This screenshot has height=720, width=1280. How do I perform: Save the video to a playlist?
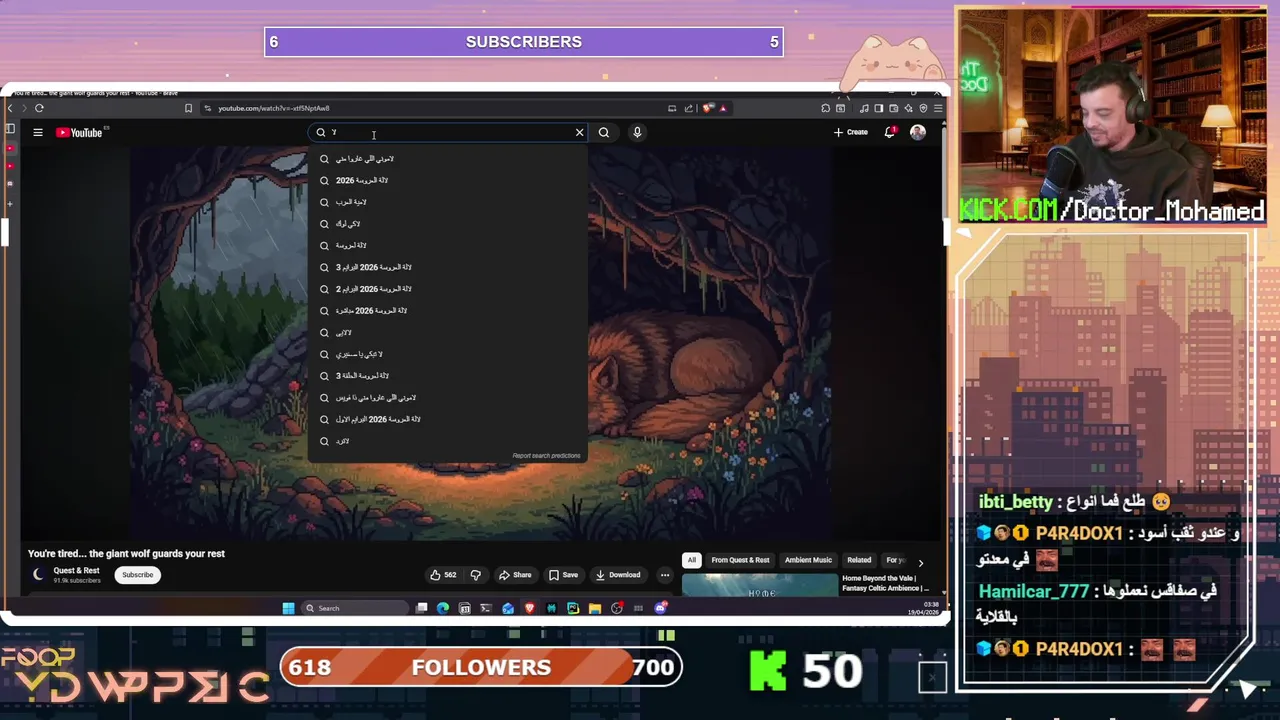tap(563, 575)
